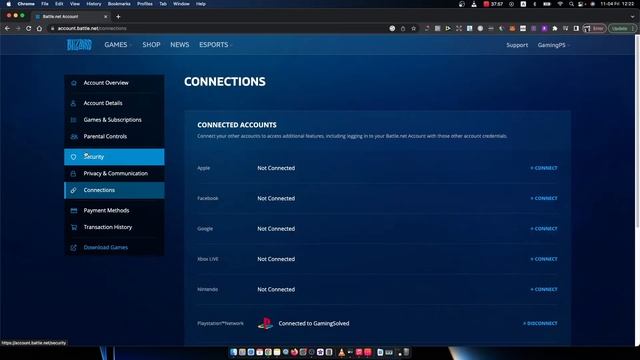The height and width of the screenshot is (360, 640).
Task: Open the Trash in the Dock
Action: (406, 352)
